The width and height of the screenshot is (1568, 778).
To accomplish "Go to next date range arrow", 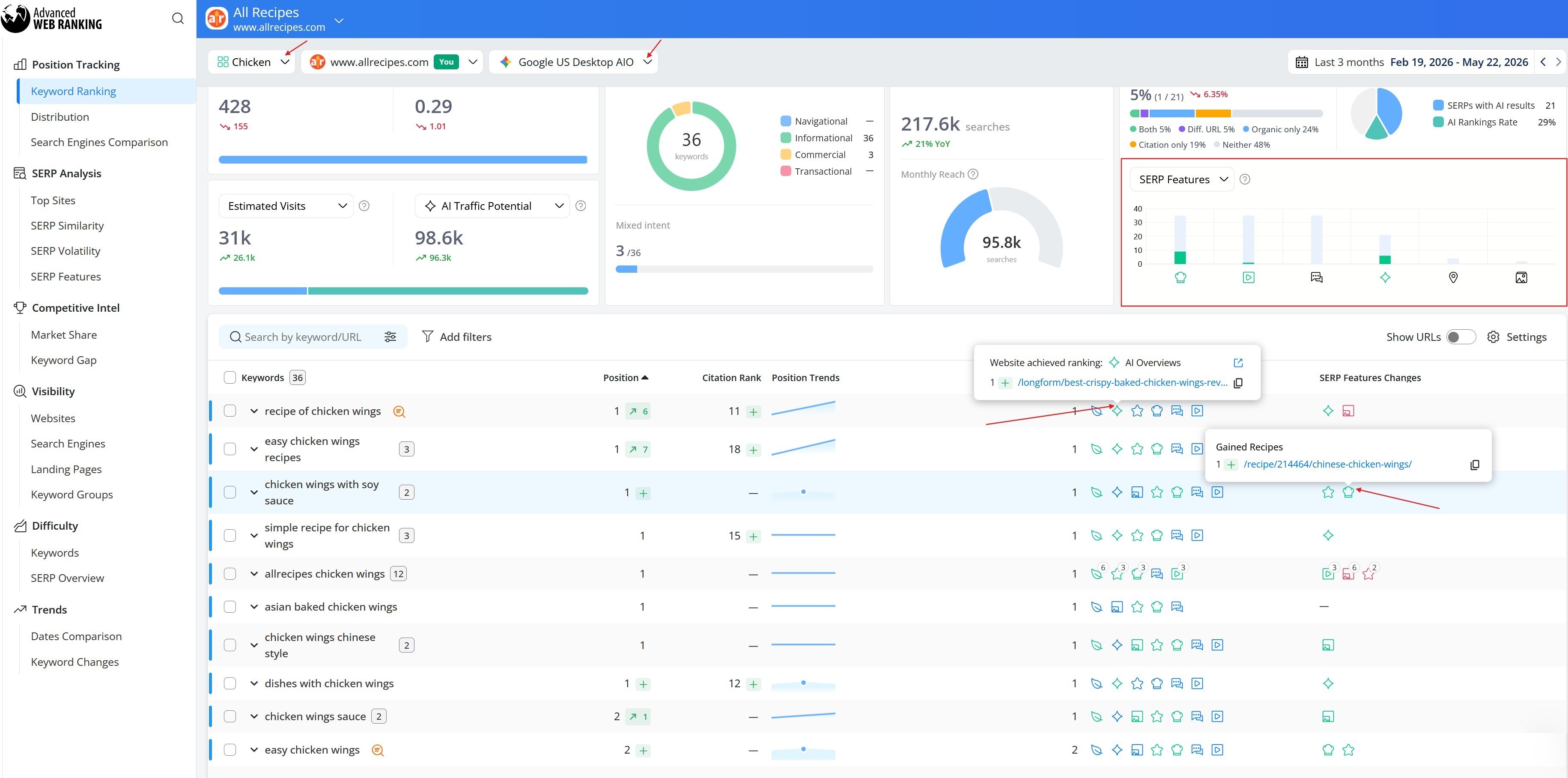I will click(x=1558, y=62).
